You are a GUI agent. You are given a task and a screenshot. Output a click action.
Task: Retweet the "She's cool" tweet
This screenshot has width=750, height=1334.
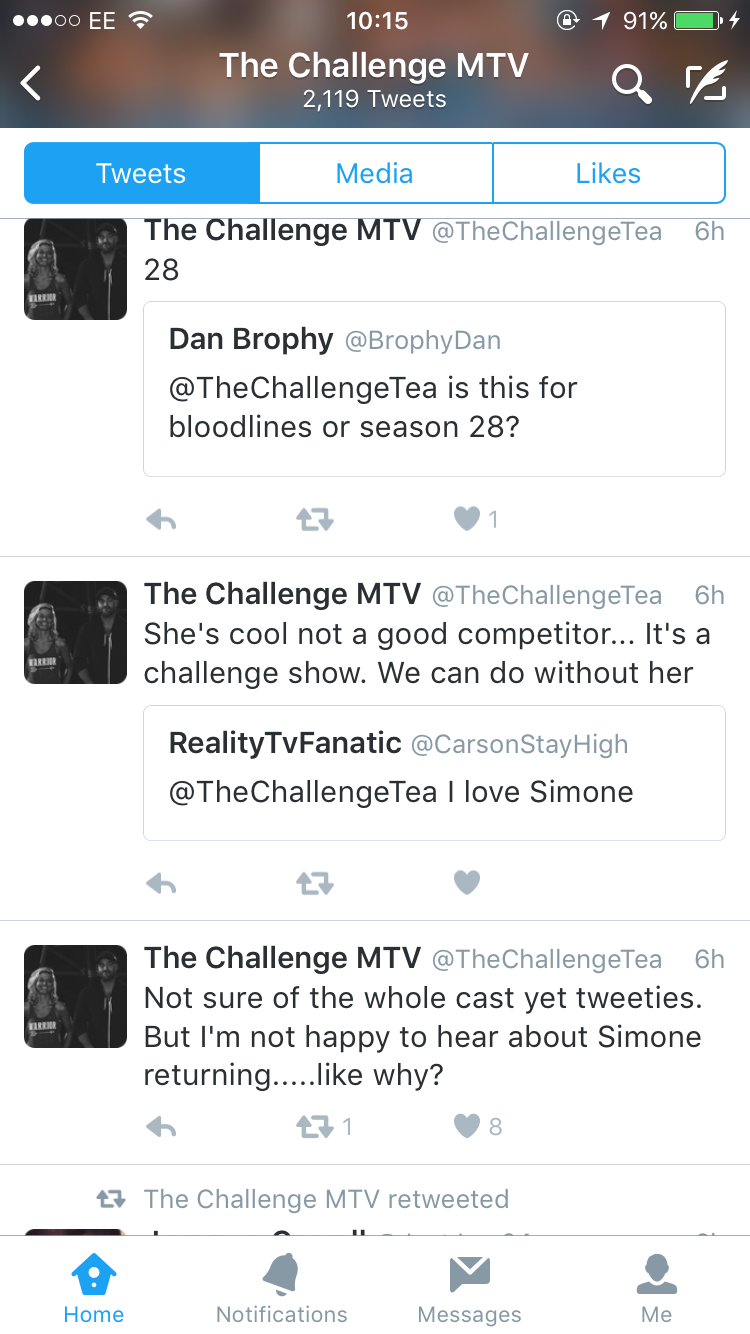click(314, 883)
